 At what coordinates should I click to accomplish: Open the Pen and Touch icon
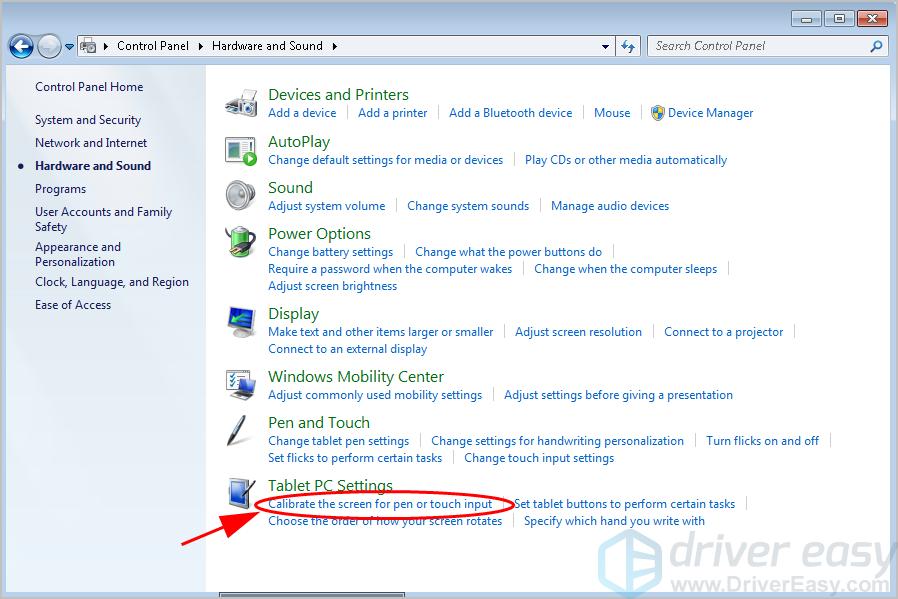coord(237,431)
